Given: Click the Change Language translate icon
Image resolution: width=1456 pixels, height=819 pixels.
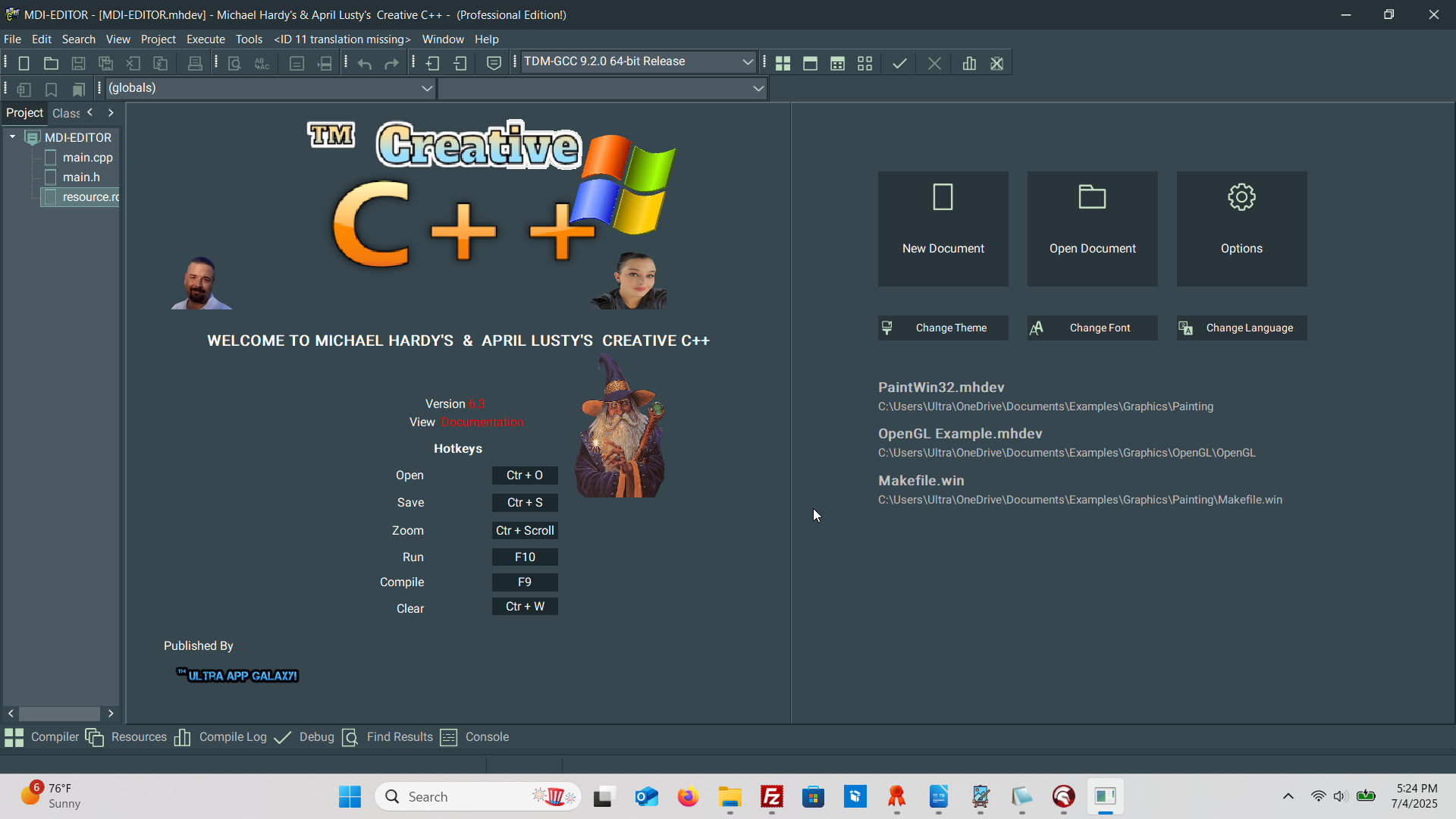Looking at the screenshot, I should [1185, 328].
